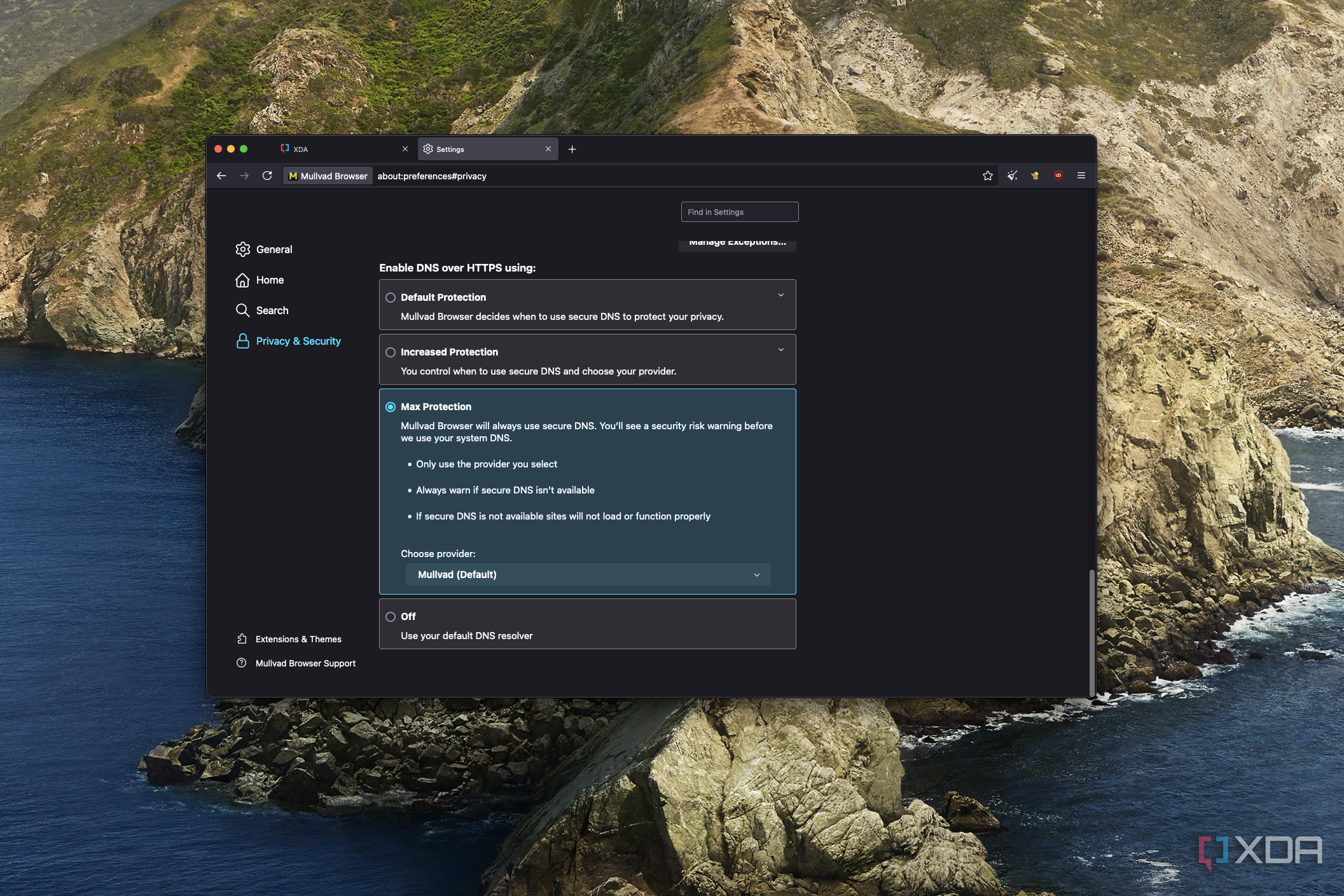Click the forward navigation arrow
Image resolution: width=1344 pixels, height=896 pixels.
click(x=244, y=176)
